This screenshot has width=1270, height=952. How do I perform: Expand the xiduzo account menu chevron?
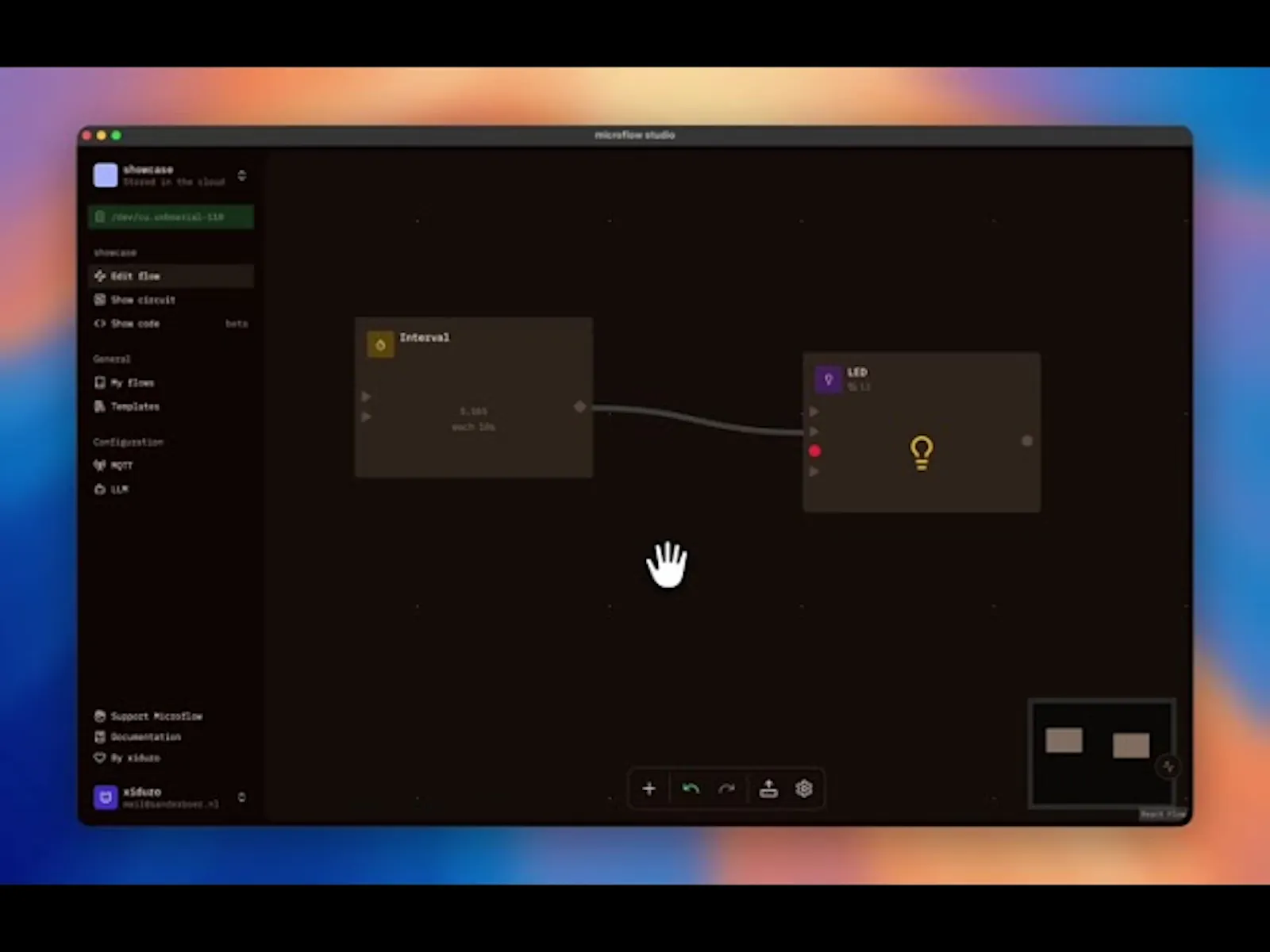point(242,797)
